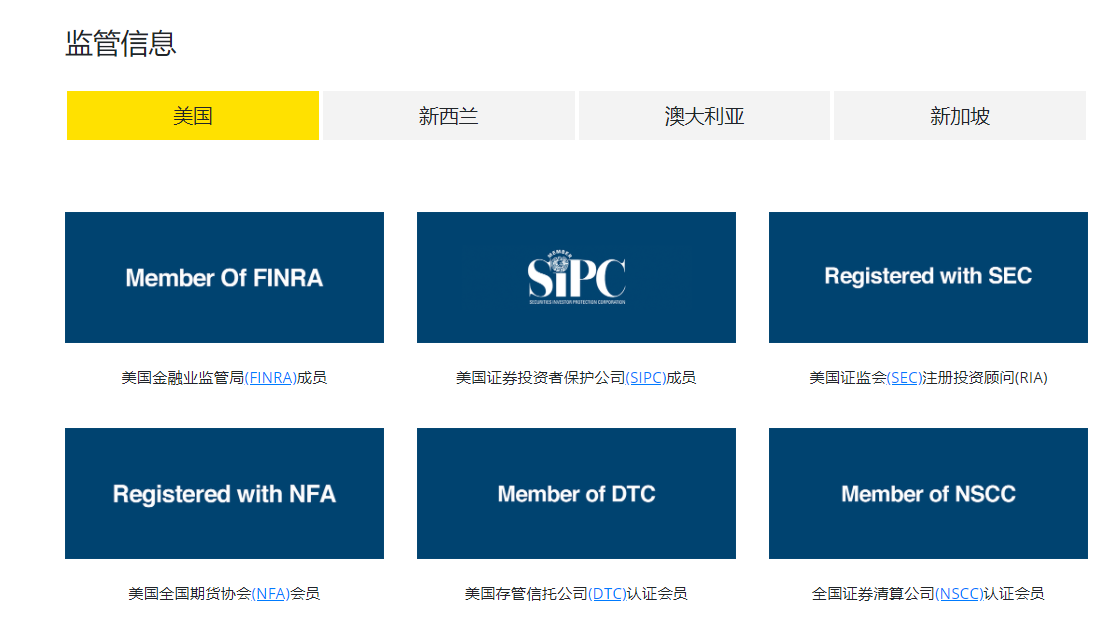
Task: Click the 注册投资顾问(RIA) text
Action: point(985,378)
